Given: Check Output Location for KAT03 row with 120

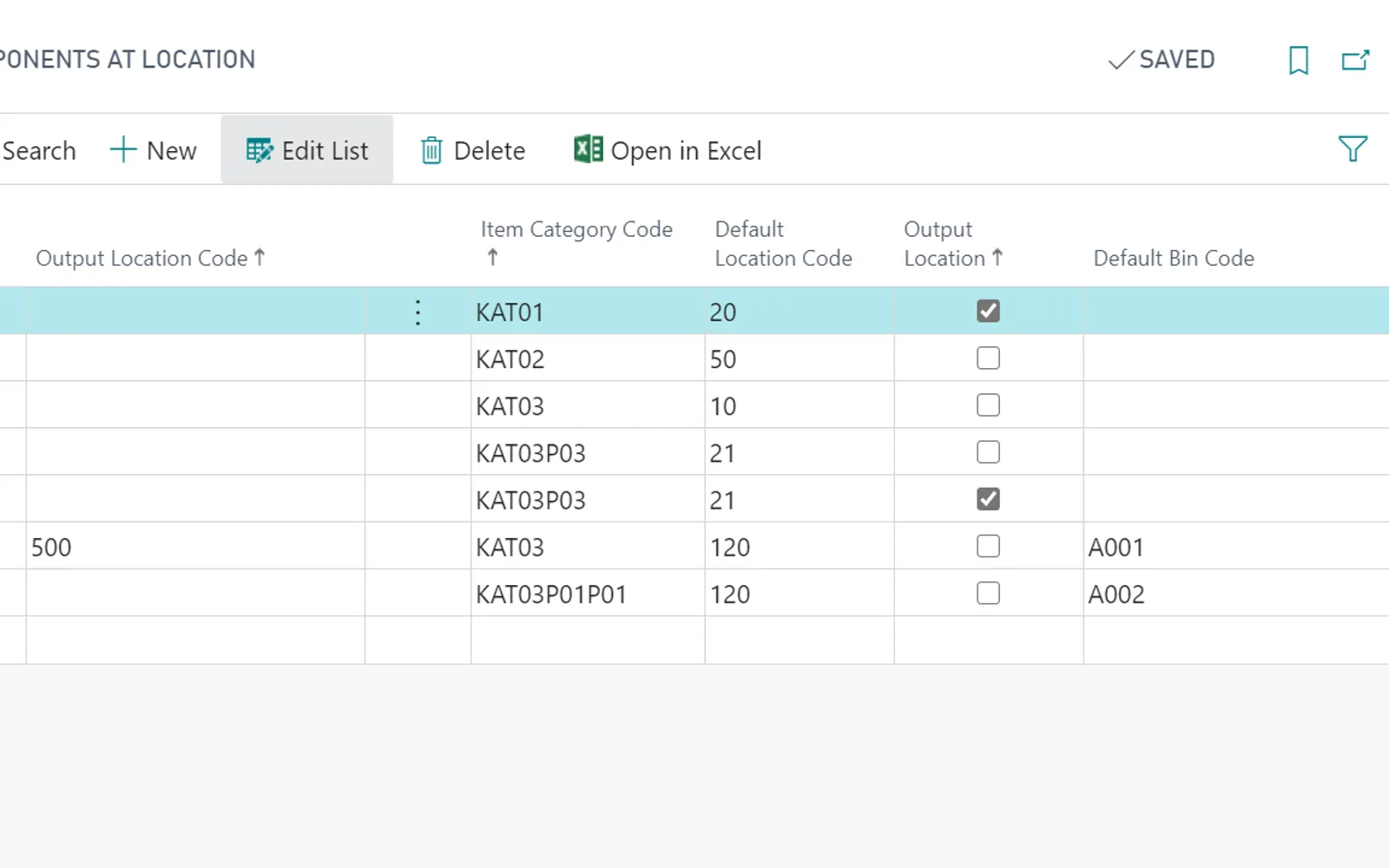Looking at the screenshot, I should pyautogui.click(x=988, y=546).
